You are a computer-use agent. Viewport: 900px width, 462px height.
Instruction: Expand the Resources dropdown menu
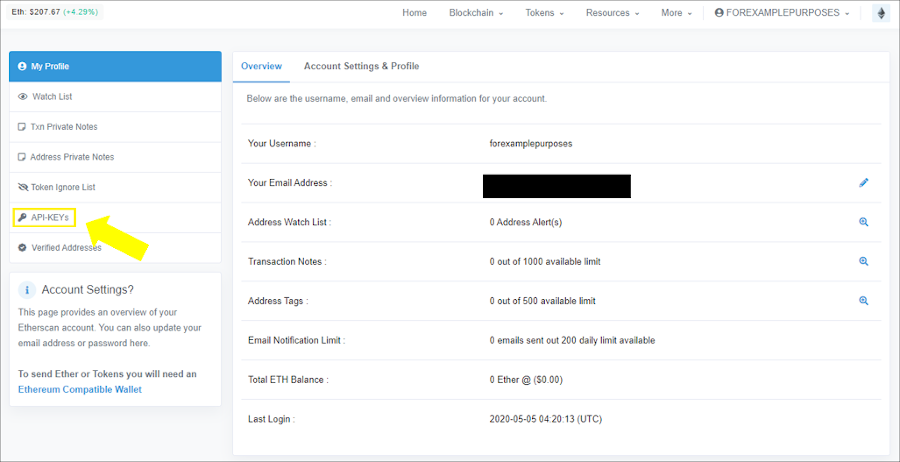[x=612, y=13]
